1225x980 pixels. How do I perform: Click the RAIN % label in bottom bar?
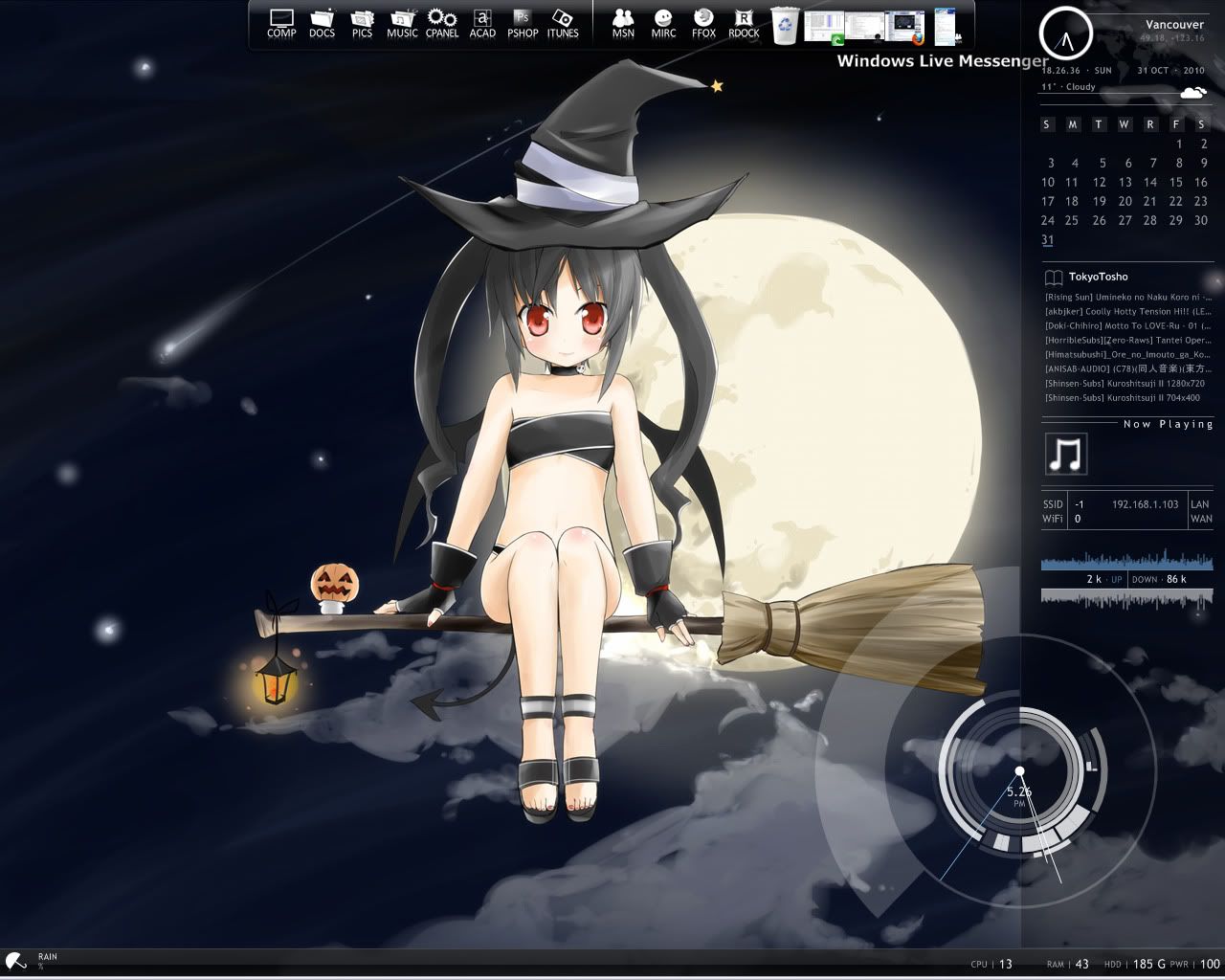tap(47, 961)
